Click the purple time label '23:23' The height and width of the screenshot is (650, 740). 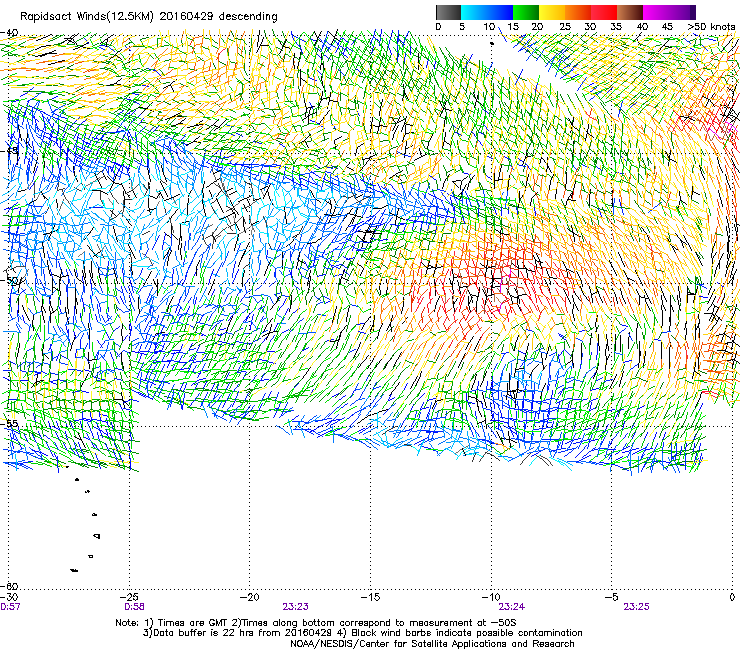point(295,607)
